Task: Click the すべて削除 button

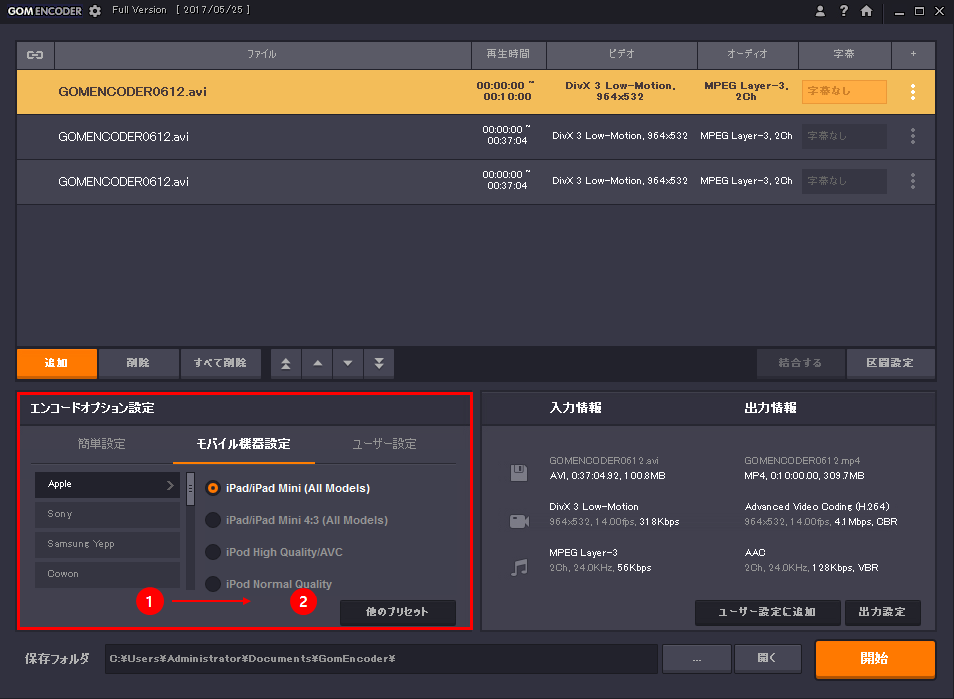Action: (x=221, y=363)
